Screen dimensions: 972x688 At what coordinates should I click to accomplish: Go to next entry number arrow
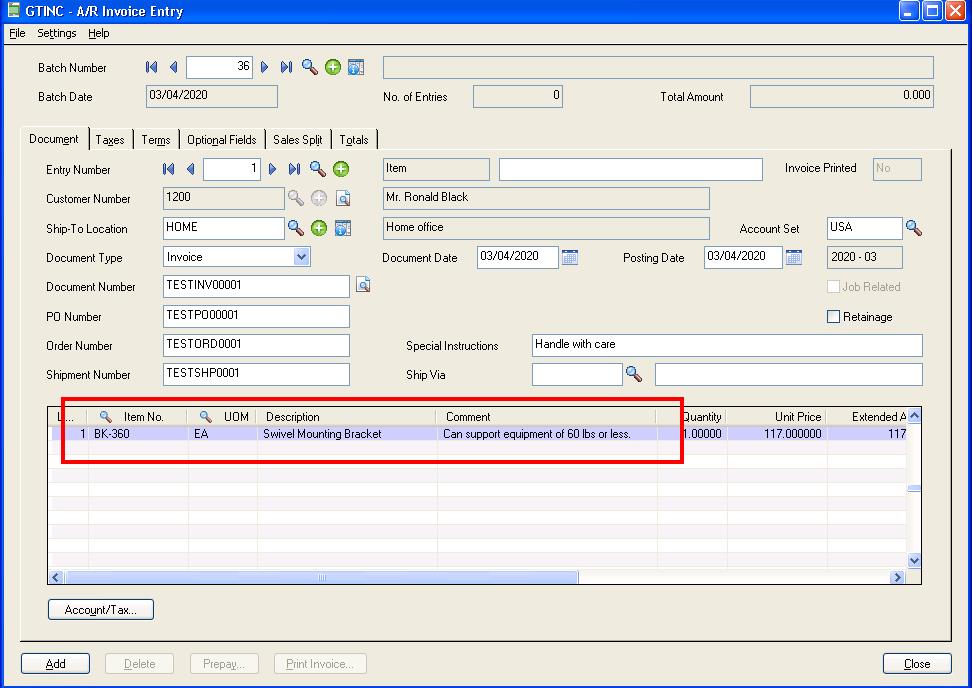tap(272, 169)
